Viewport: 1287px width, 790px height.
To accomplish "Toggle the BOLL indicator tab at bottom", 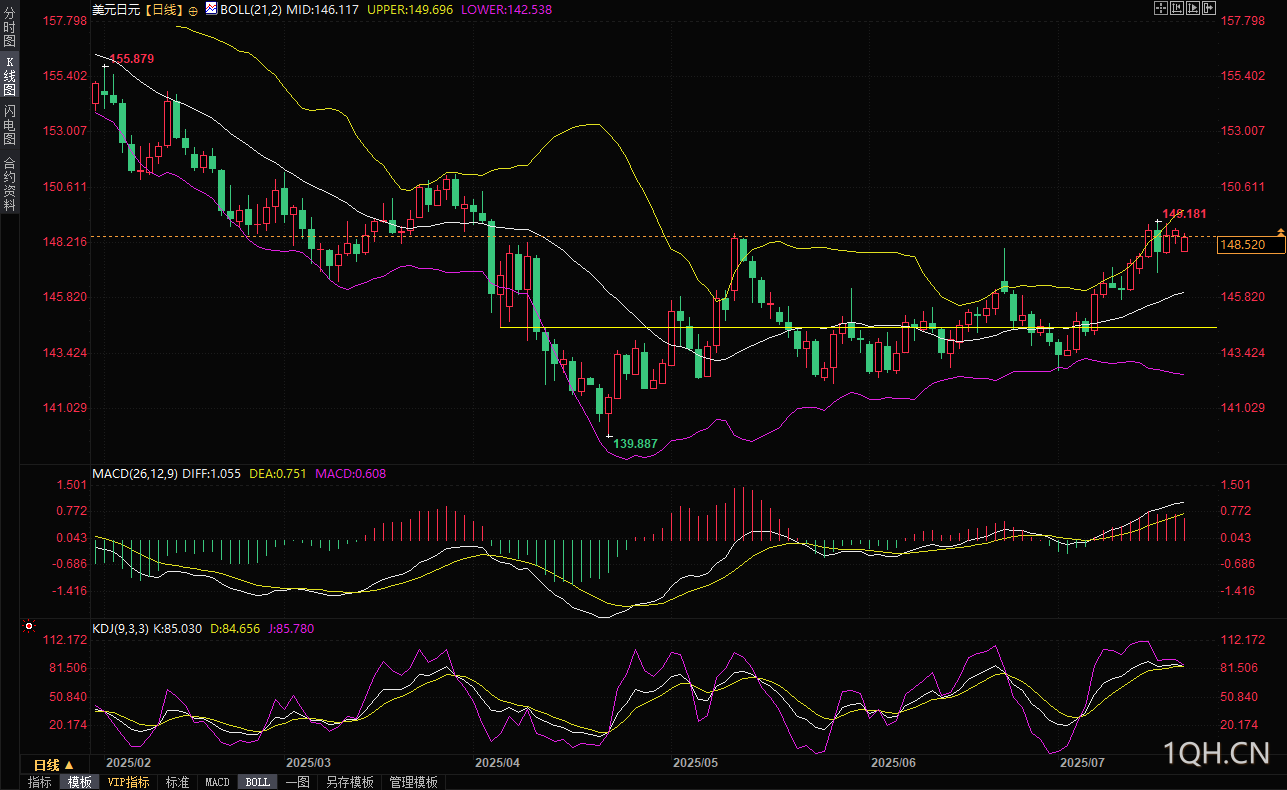I will tap(257, 782).
